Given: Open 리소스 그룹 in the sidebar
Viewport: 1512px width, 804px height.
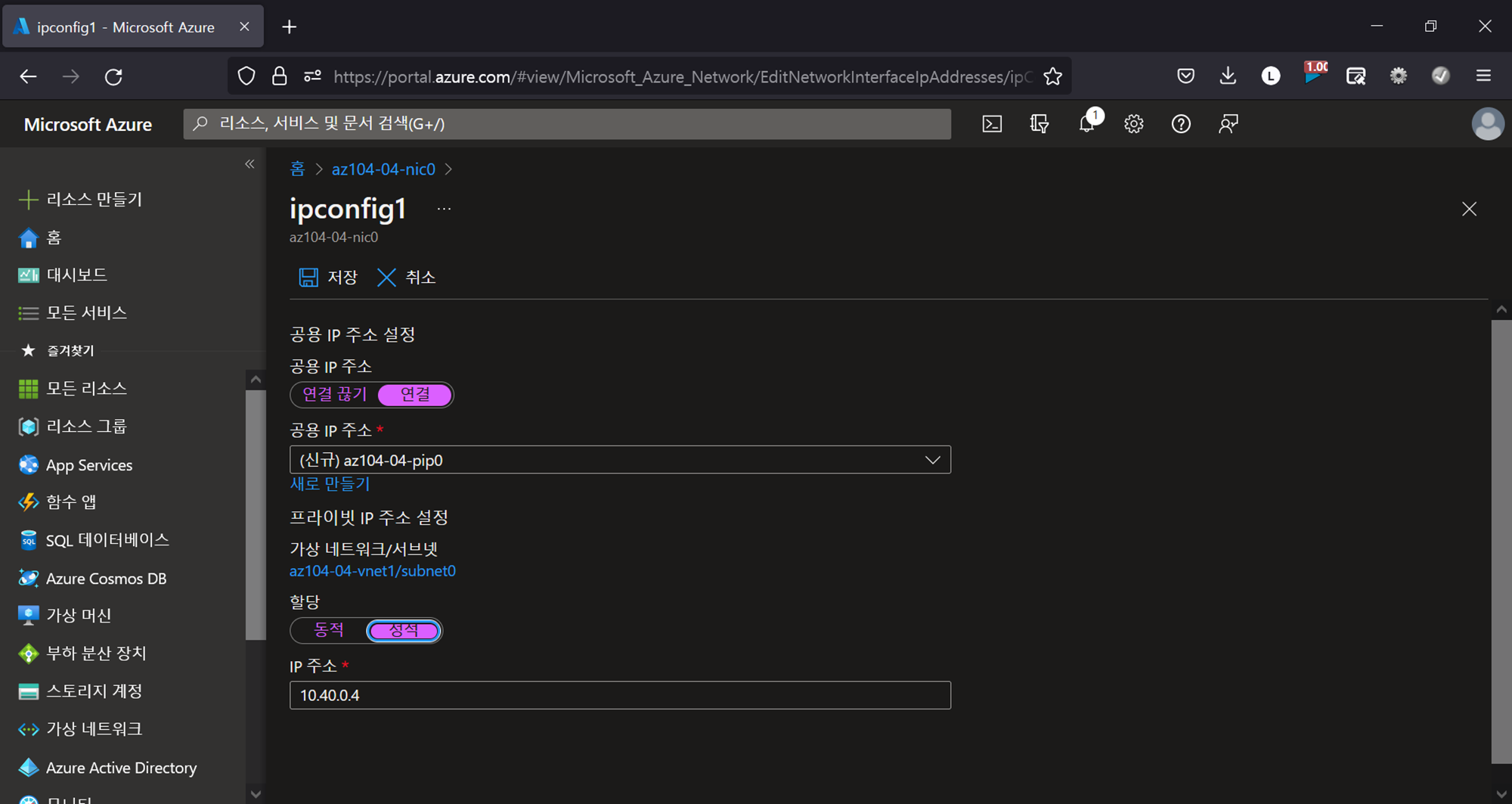Looking at the screenshot, I should [72, 426].
